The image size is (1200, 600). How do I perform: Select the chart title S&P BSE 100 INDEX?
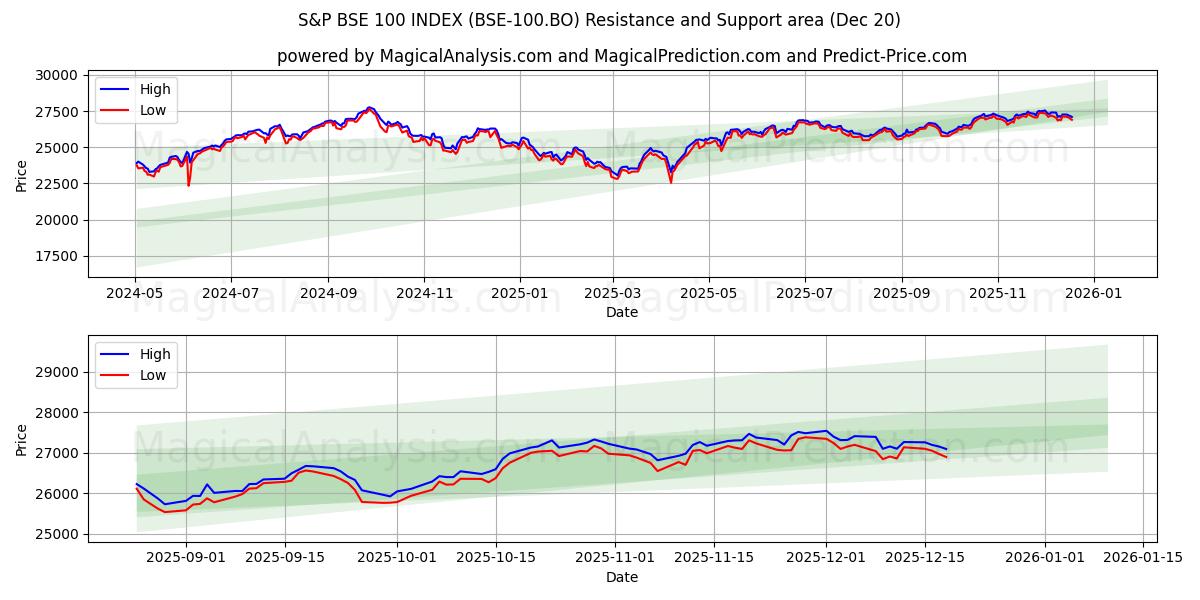pos(600,20)
